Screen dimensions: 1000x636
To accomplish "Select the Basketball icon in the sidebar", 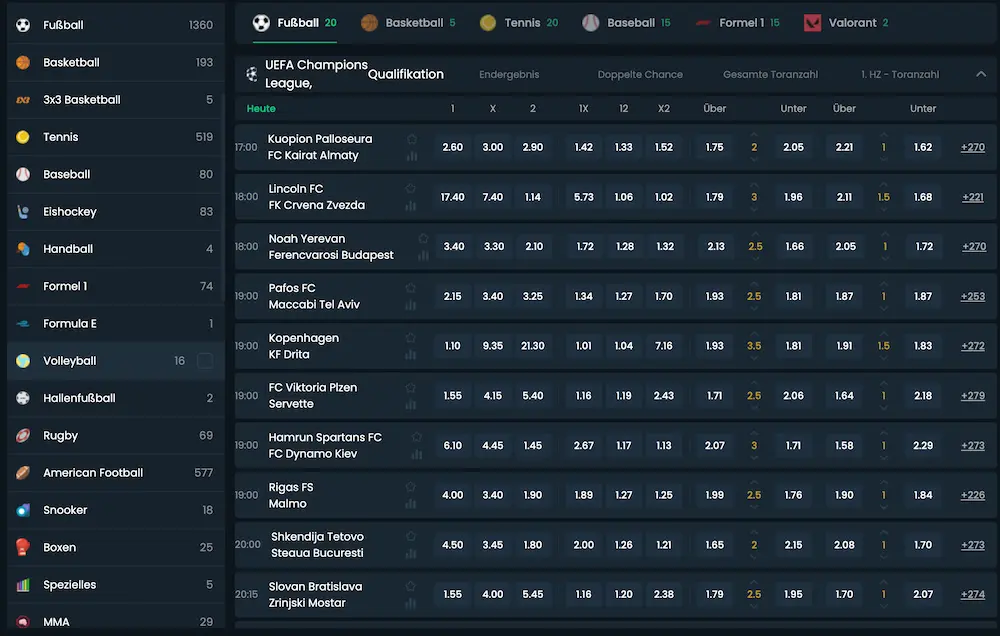I will point(23,63).
